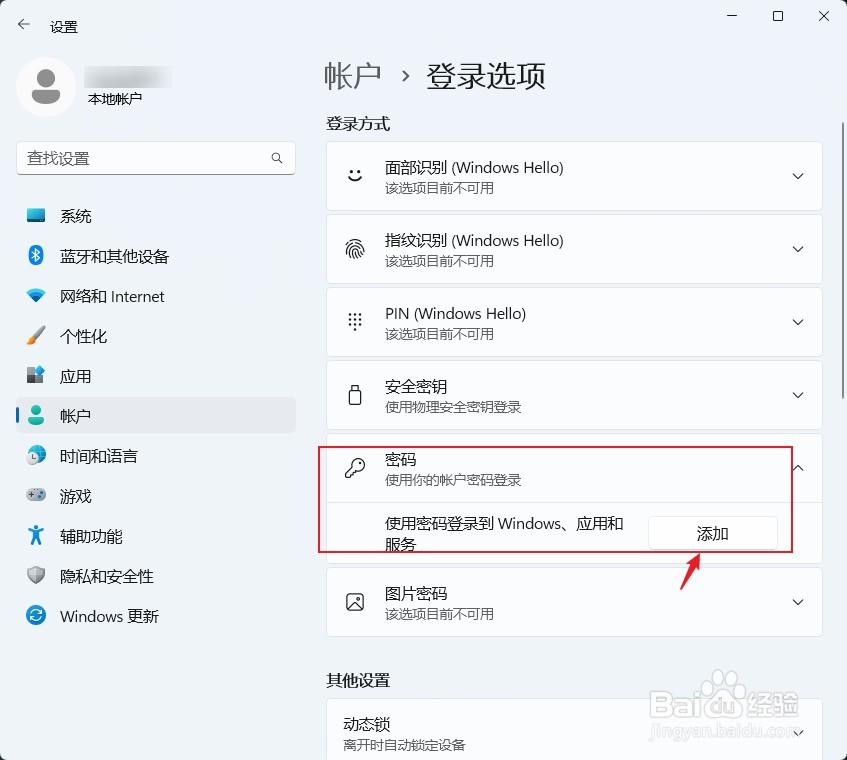847x760 pixels.
Task: Close the Settings window
Action: pyautogui.click(x=824, y=16)
